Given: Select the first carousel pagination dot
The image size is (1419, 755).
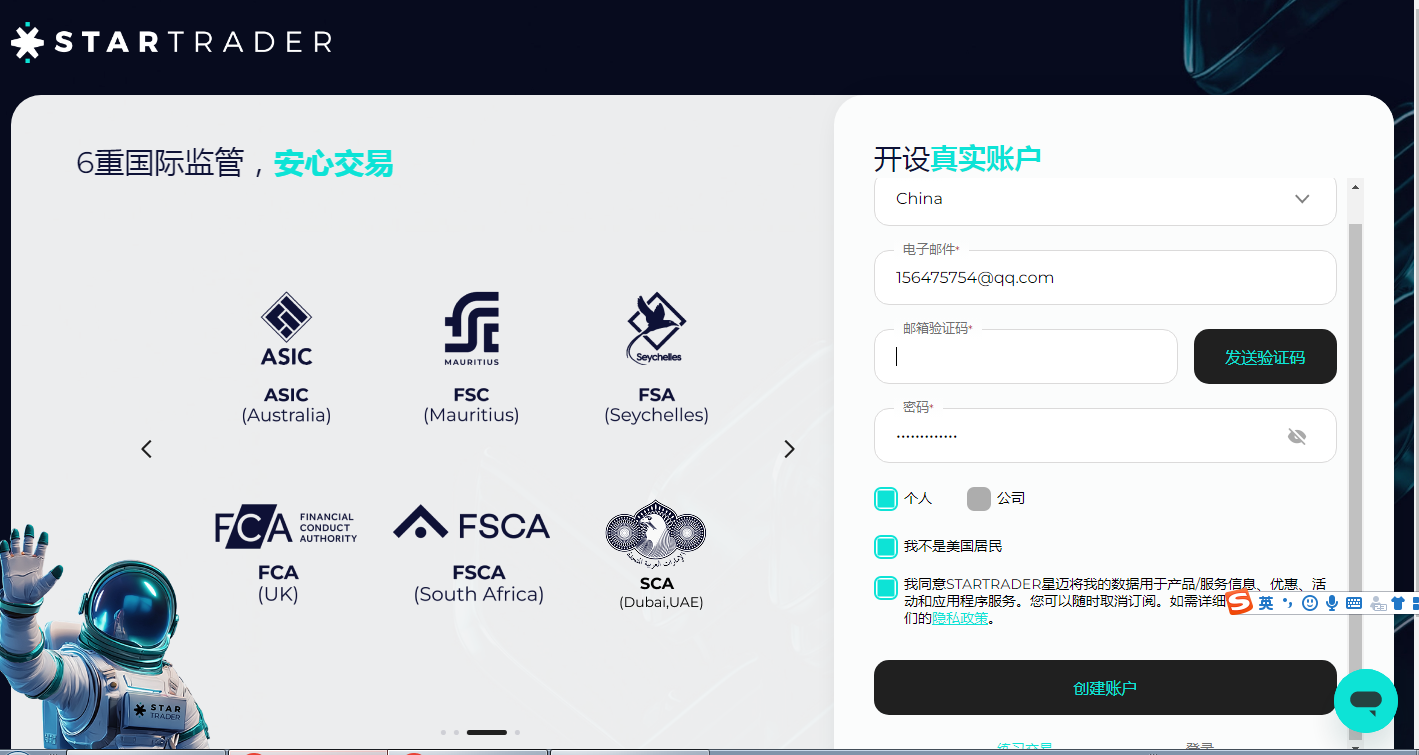Looking at the screenshot, I should (443, 732).
